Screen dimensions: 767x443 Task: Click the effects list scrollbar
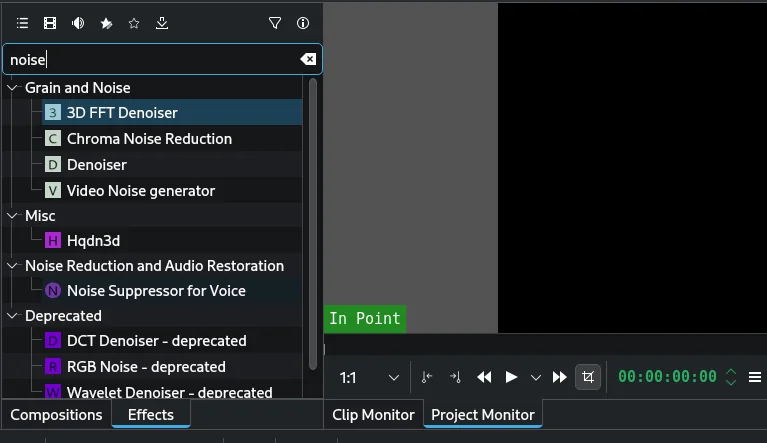(313, 224)
